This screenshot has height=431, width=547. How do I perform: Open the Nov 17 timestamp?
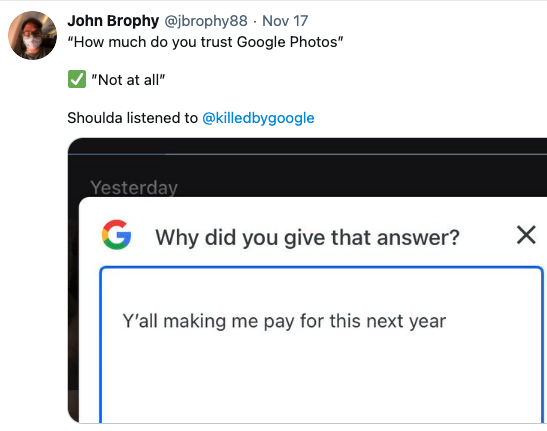pyautogui.click(x=285, y=21)
